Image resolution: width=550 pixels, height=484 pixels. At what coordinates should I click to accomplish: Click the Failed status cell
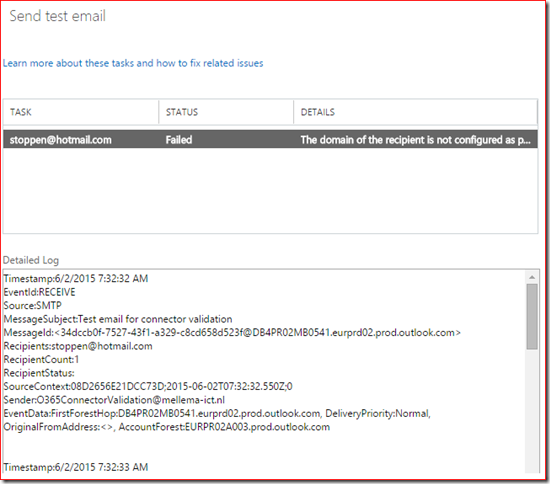pos(179,140)
